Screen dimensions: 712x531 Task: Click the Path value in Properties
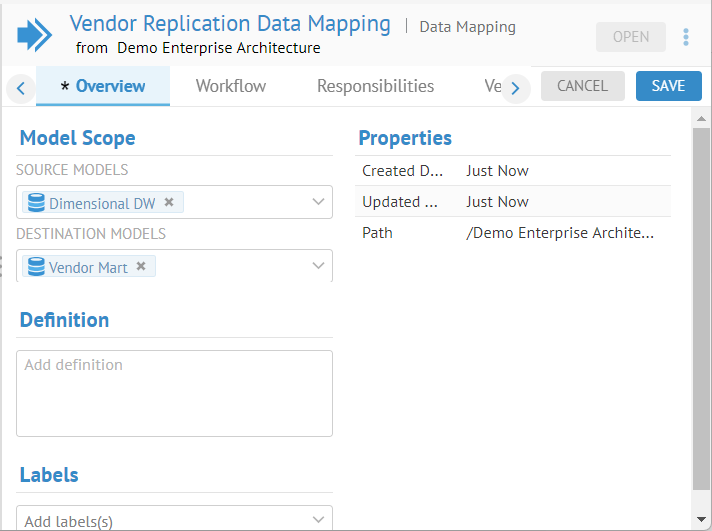559,233
